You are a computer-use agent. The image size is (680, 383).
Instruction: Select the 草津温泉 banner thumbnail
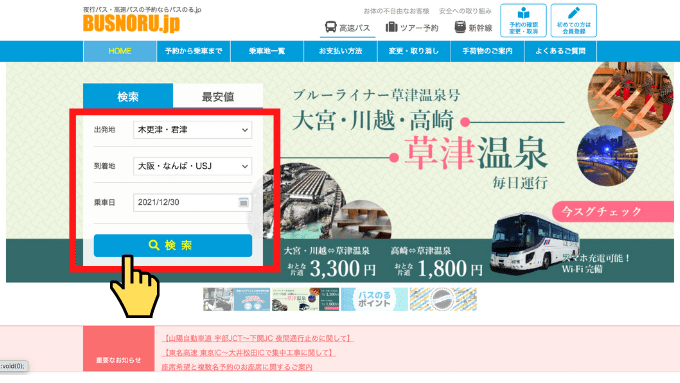click(305, 299)
